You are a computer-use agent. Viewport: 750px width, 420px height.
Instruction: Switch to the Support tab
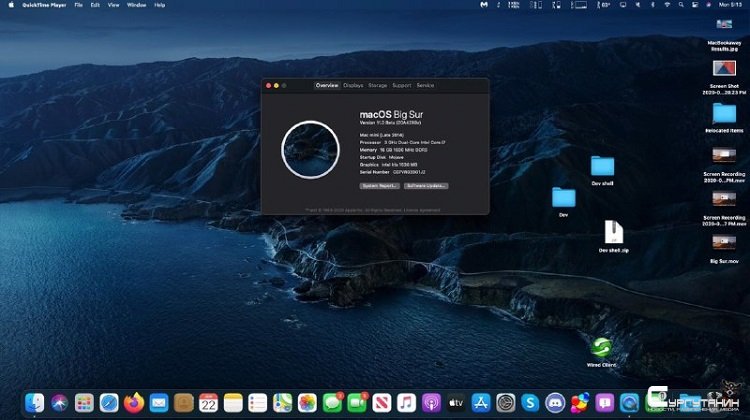pyautogui.click(x=402, y=85)
